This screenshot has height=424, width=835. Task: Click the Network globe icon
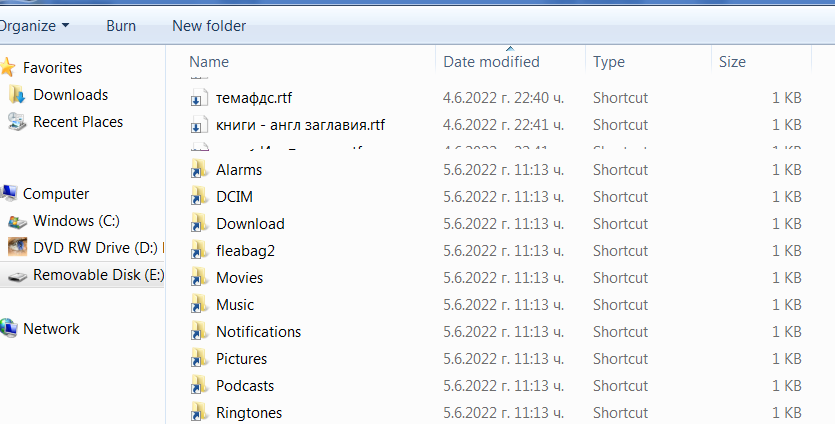point(9,328)
